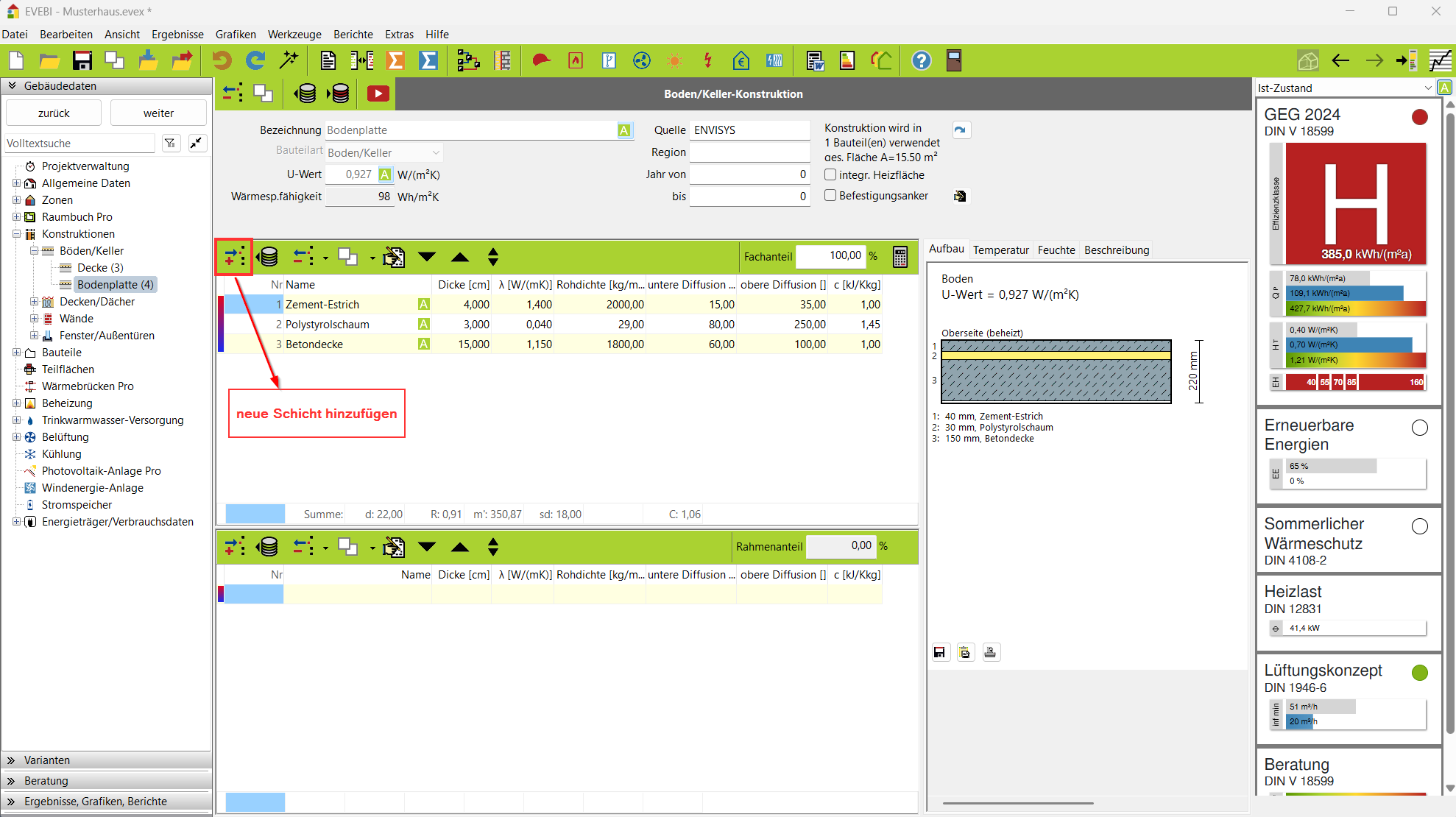Expand the Wände tree node

(34, 319)
